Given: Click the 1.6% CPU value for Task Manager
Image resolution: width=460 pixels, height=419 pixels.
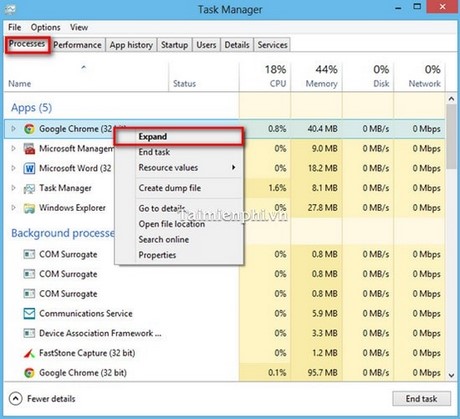Looking at the screenshot, I should (x=277, y=188).
